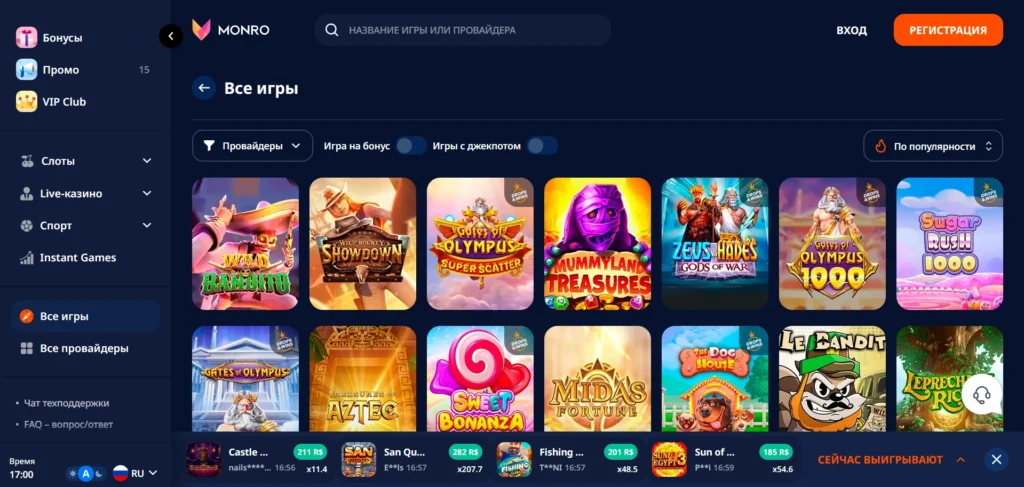The height and width of the screenshot is (487, 1024).
Task: Collapse the sidebar with the arrow button
Action: 171,36
